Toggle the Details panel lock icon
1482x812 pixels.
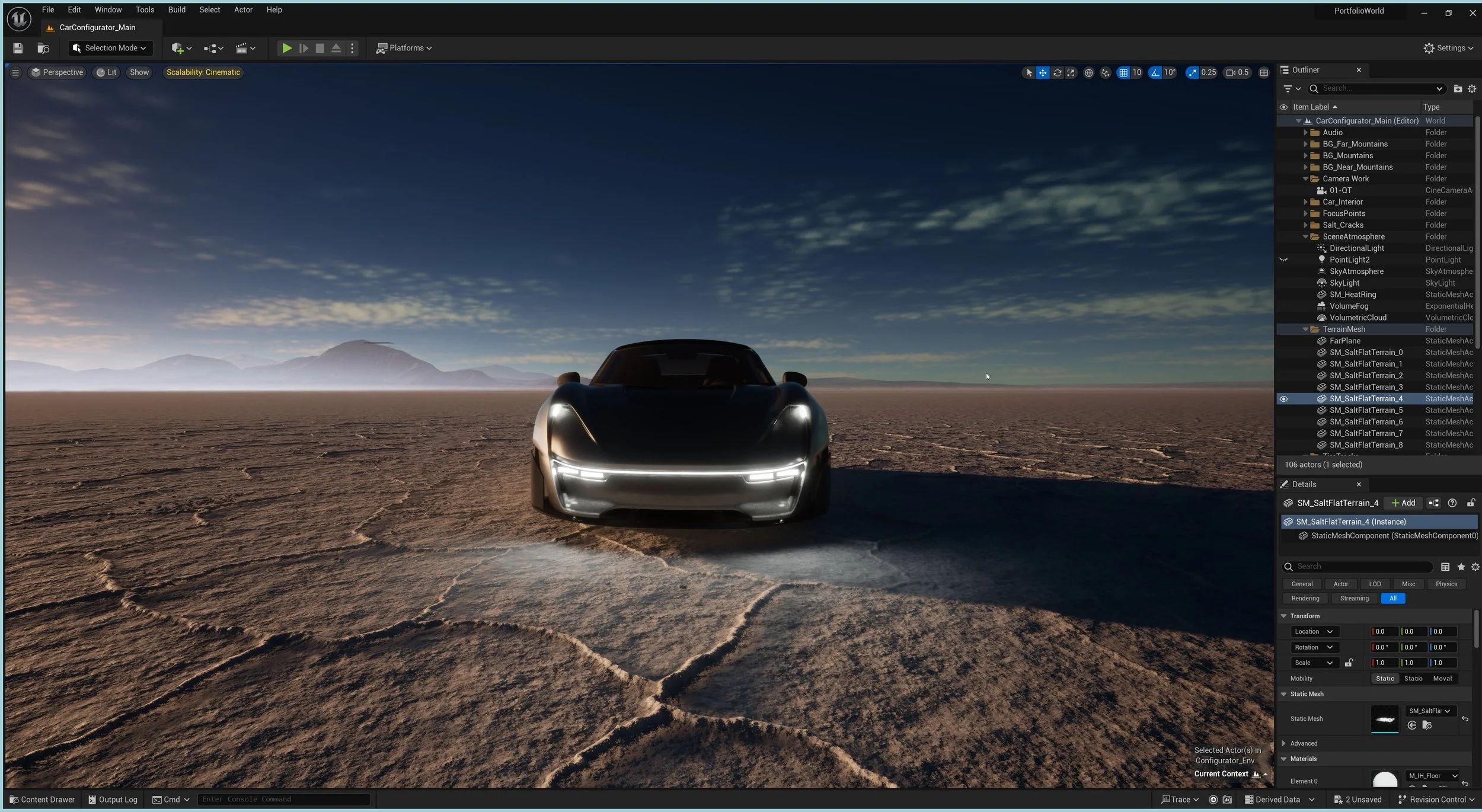pyautogui.click(x=1471, y=503)
